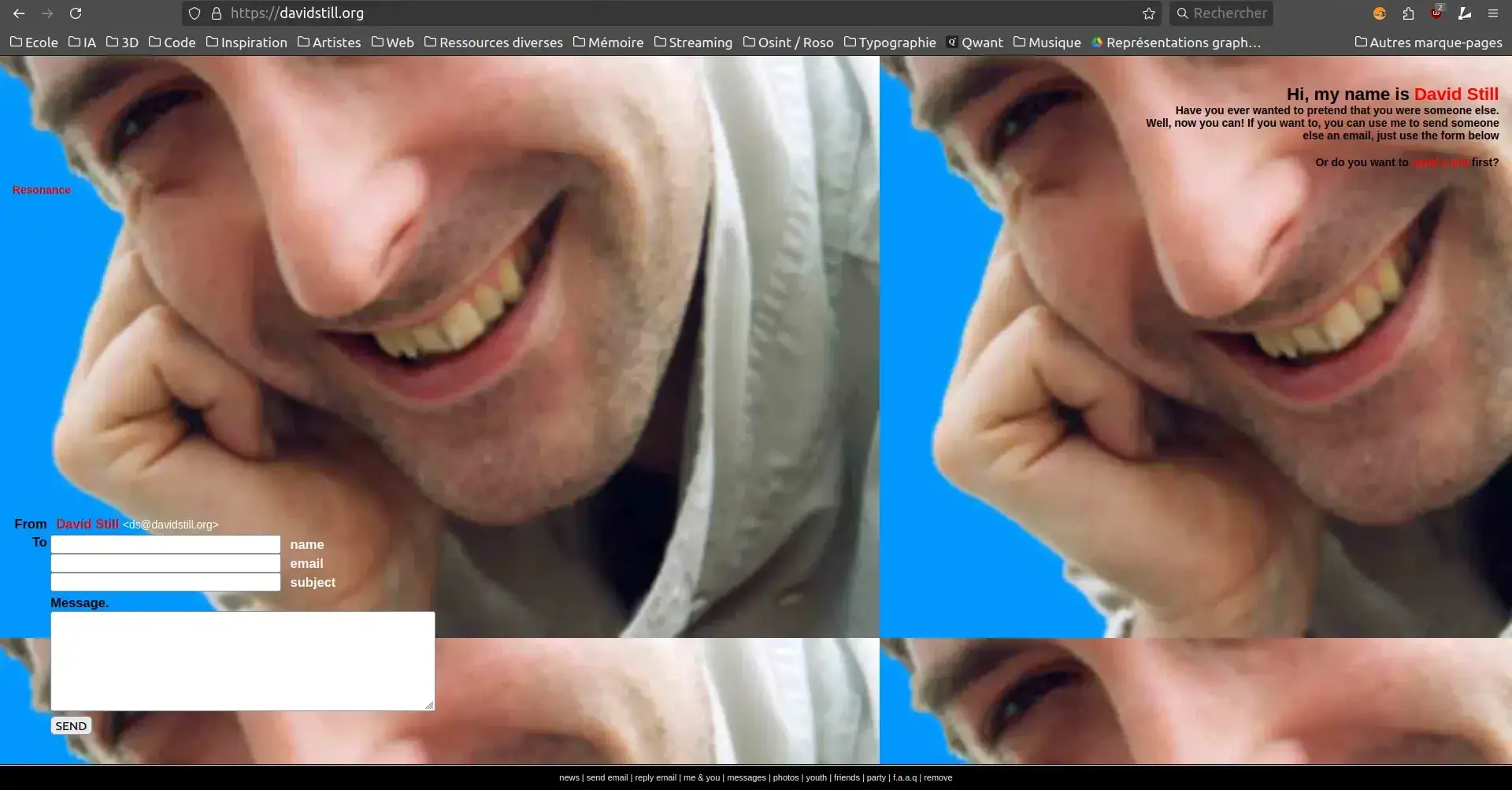Open the Typographie bookmarks folder
The width and height of the screenshot is (1512, 790).
(x=890, y=43)
